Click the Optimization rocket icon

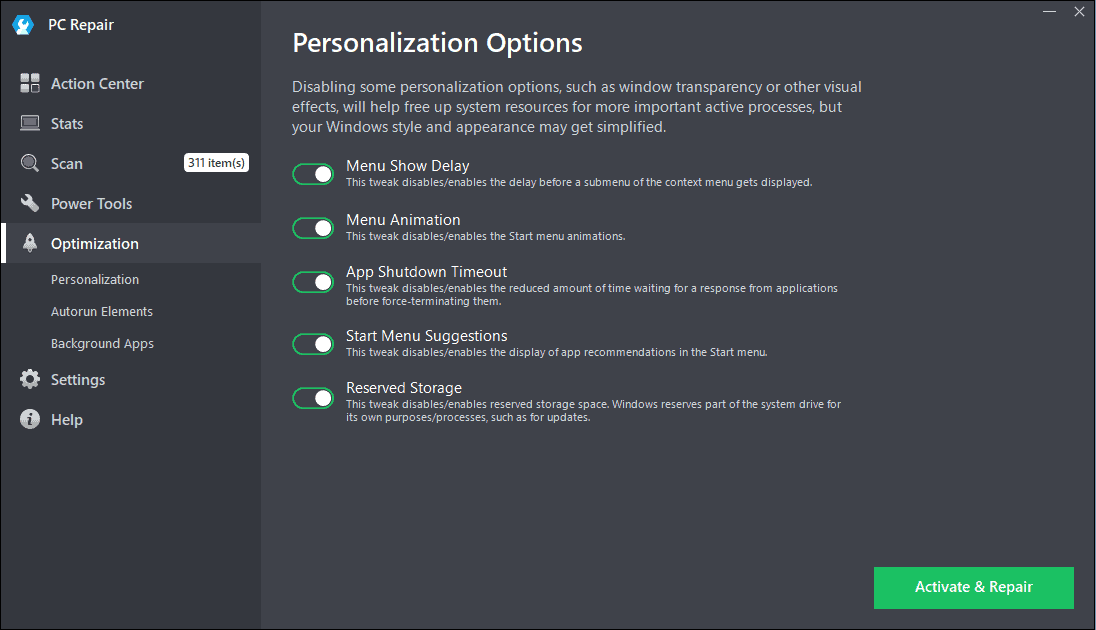(29, 243)
